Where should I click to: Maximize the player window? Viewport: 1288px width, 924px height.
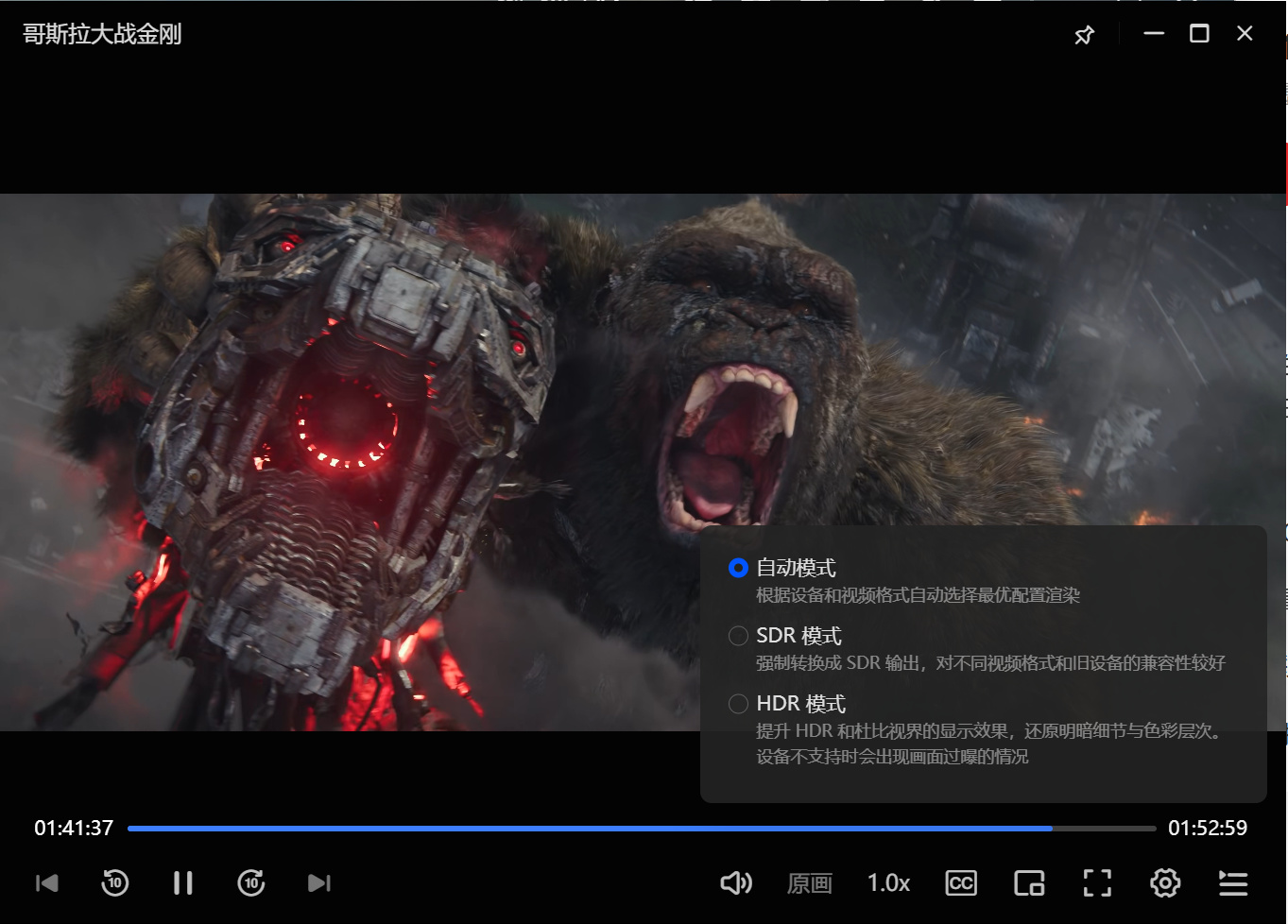coord(1199,34)
